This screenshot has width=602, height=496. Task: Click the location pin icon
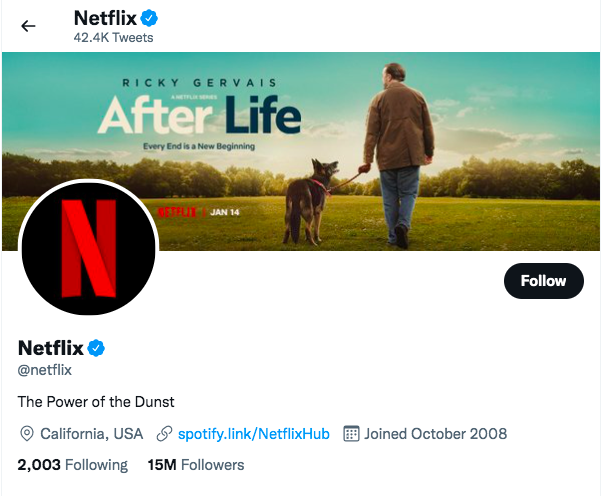[27, 434]
